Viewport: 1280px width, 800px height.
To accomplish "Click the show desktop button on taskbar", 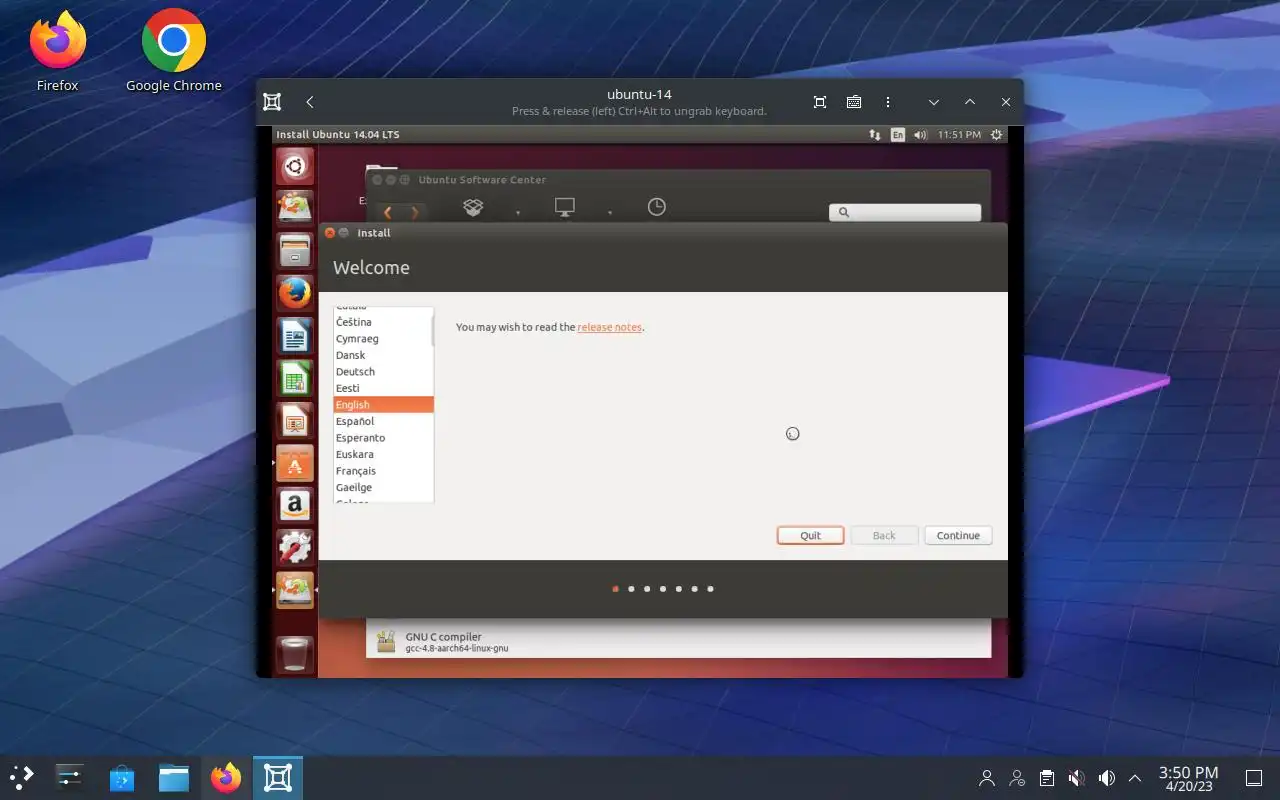I will coord(1254,778).
